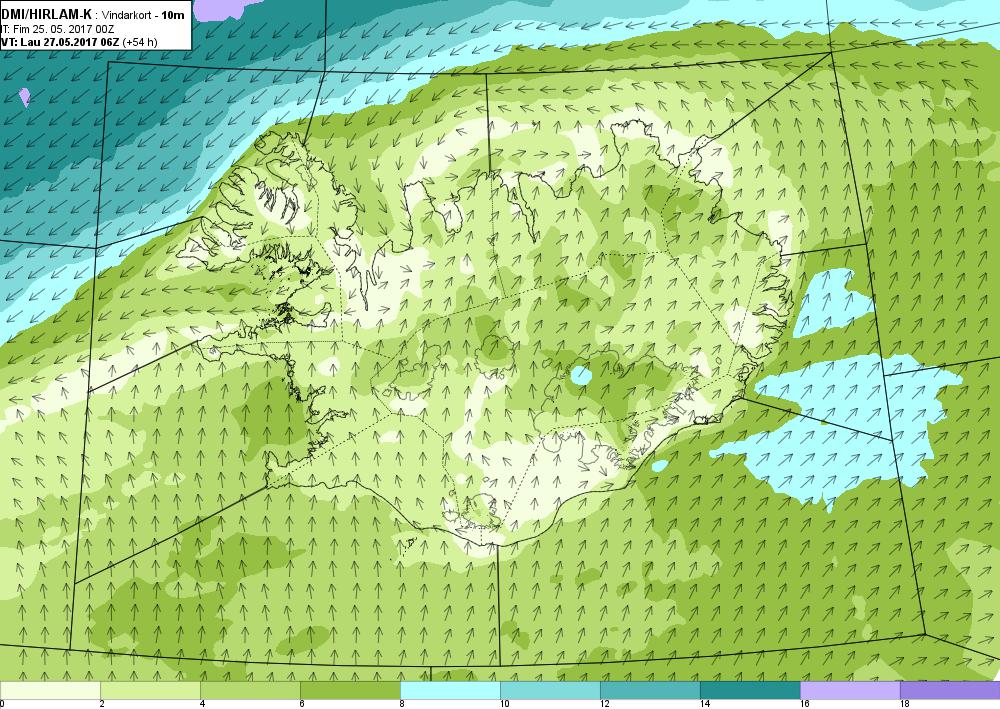Screen dimensions: 1000x709
Task: Click the legend scale value 14
Action: point(705,704)
